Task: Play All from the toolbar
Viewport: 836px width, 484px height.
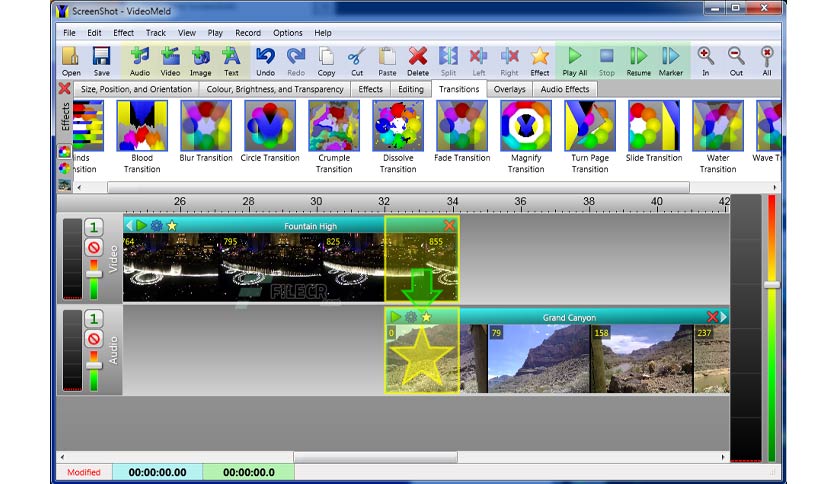Action: pyautogui.click(x=574, y=61)
